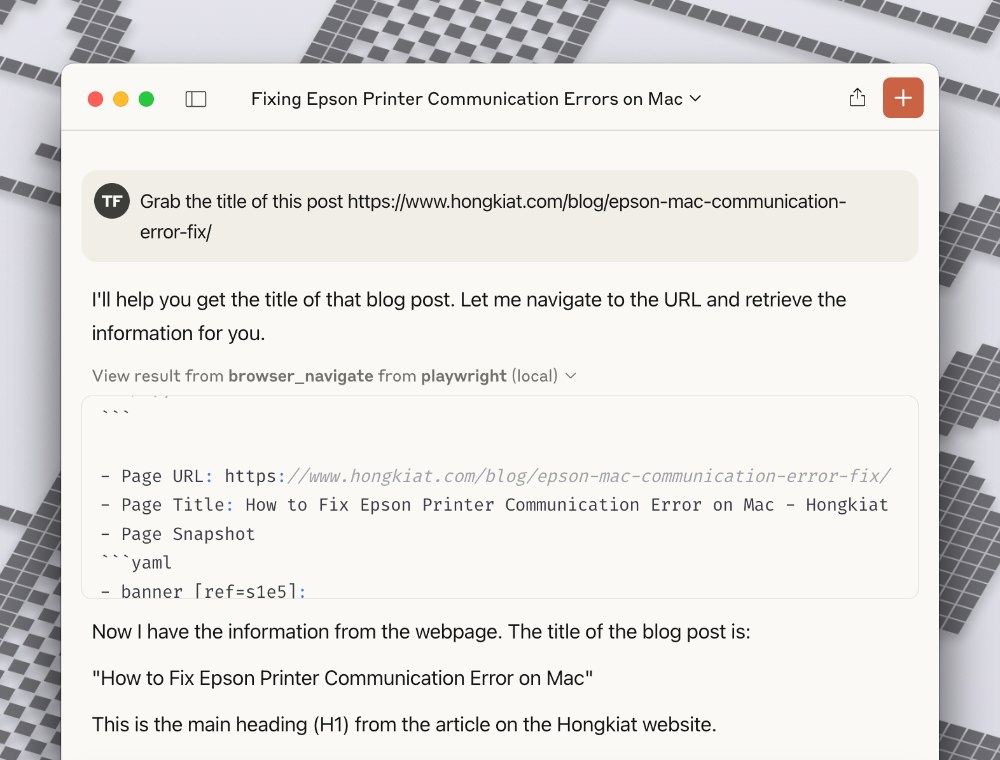The width and height of the screenshot is (1000, 760).
Task: Toggle the sidebar panel icon
Action: [x=196, y=99]
